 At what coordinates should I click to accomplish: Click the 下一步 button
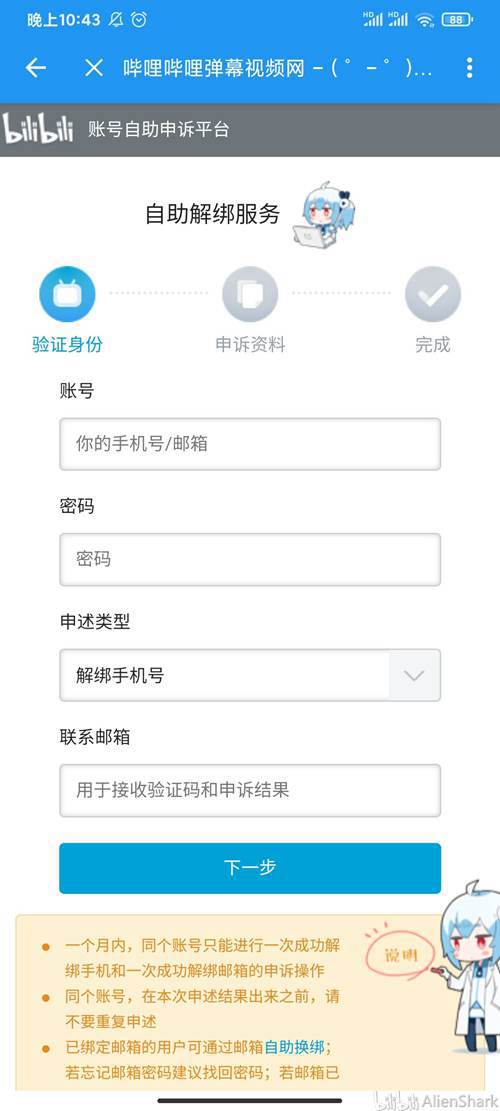[x=249, y=868]
